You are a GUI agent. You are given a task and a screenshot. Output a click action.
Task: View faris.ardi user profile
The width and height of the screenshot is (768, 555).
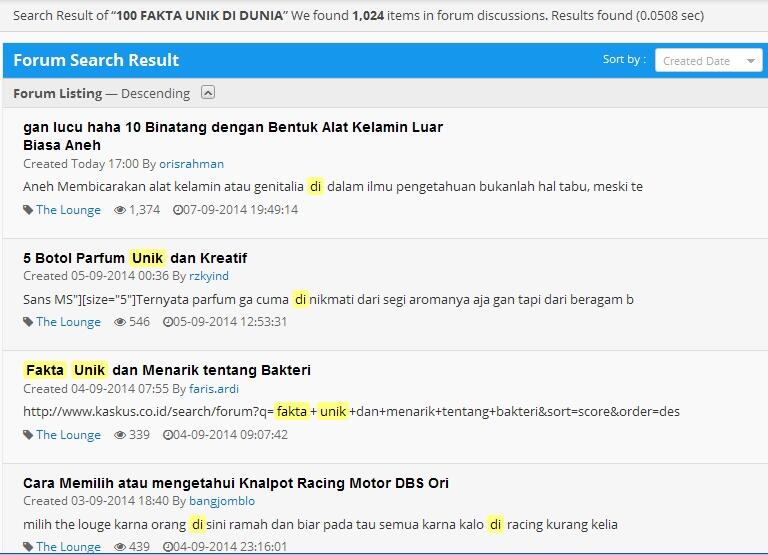pos(214,389)
